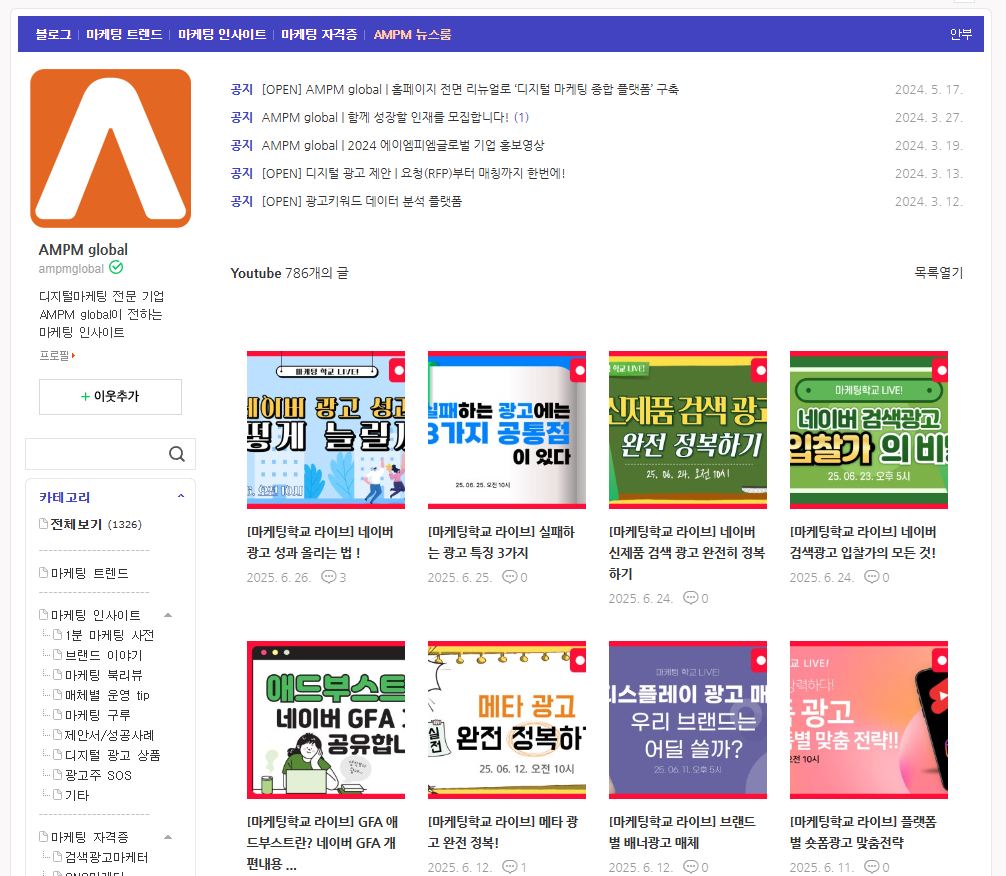Open the post list via 목록열기
The image size is (1006, 876).
[939, 273]
